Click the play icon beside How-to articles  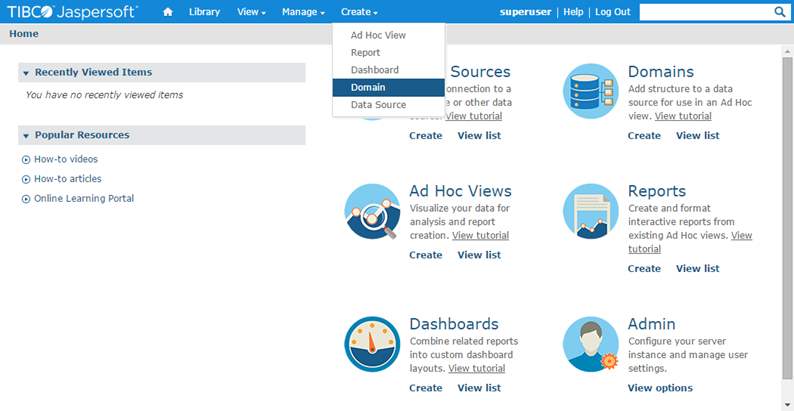point(26,180)
